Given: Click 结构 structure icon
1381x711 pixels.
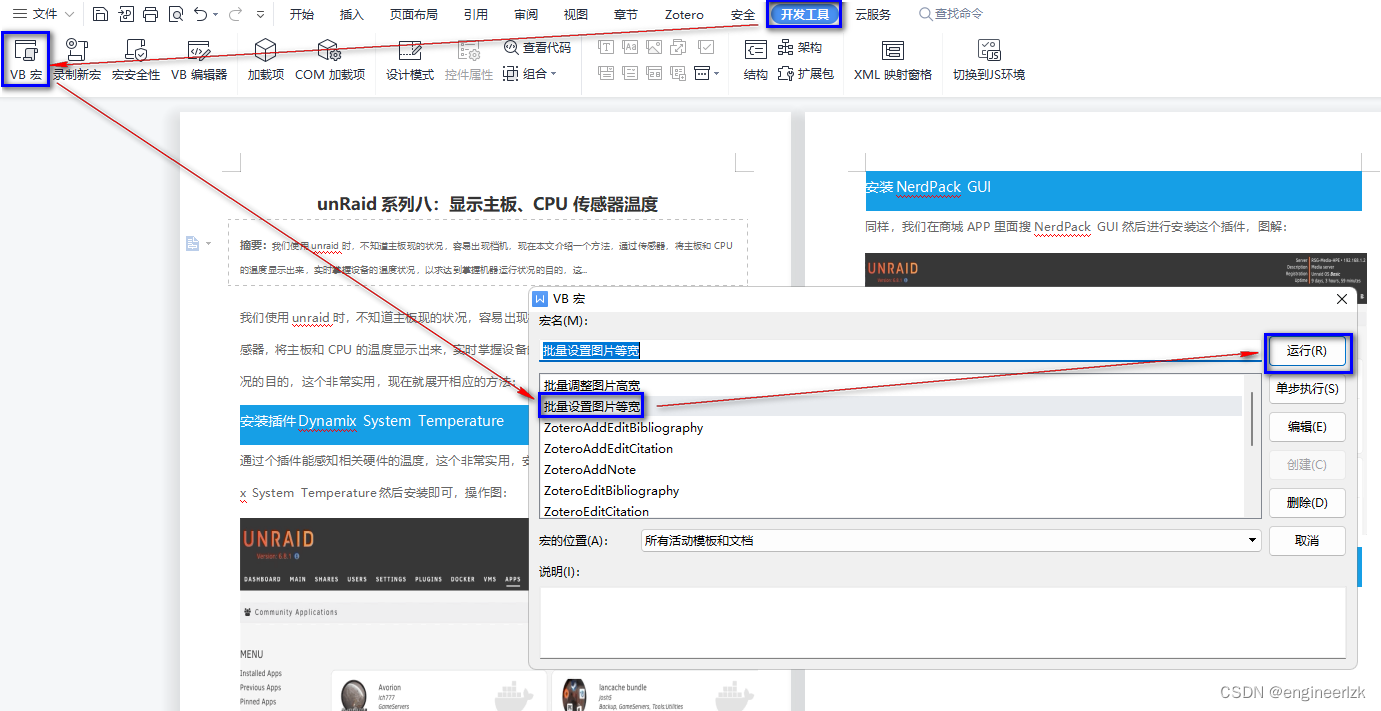Looking at the screenshot, I should [x=756, y=60].
